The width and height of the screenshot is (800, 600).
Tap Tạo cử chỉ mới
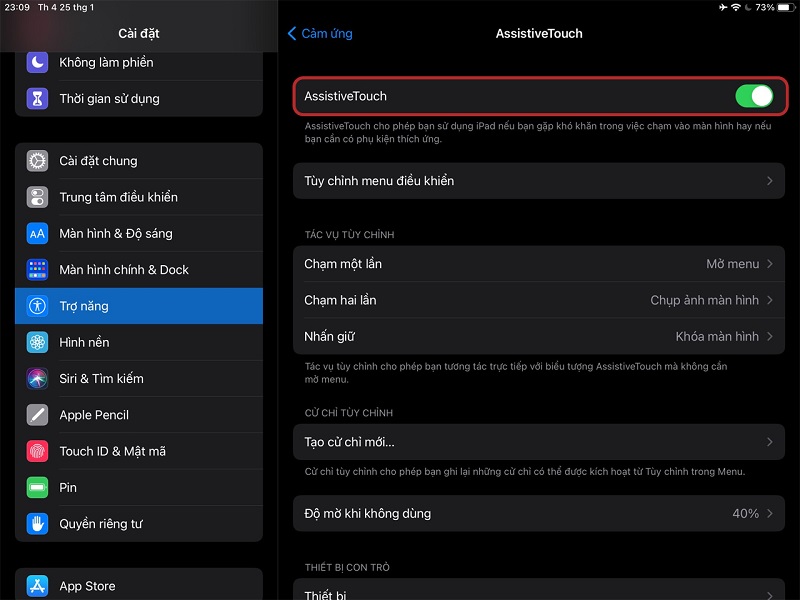538,442
